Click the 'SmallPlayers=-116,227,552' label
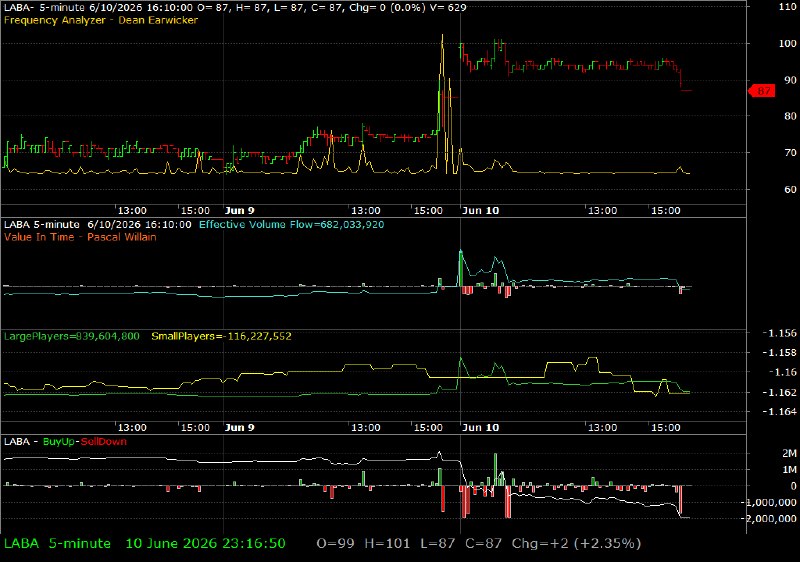 click(x=221, y=337)
